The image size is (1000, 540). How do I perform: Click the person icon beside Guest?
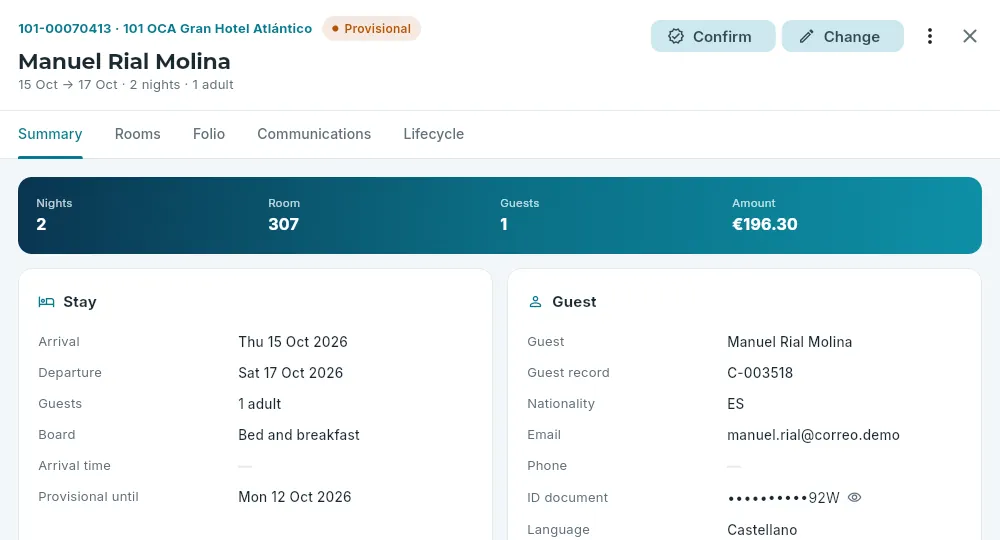pos(535,302)
